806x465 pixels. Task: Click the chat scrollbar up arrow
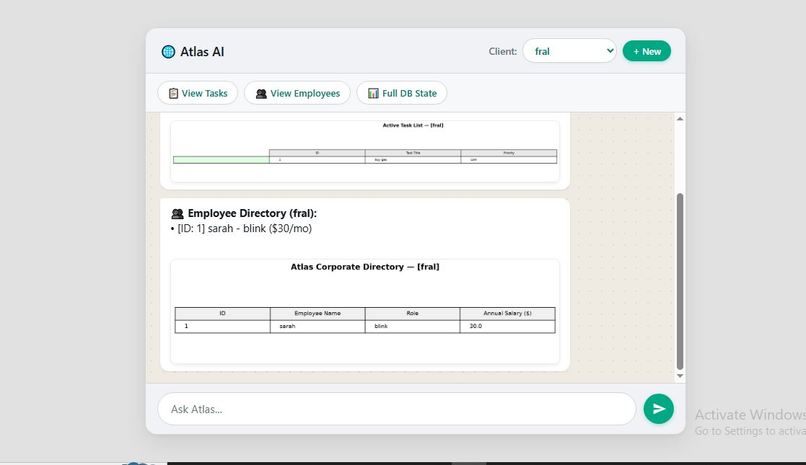(680, 119)
